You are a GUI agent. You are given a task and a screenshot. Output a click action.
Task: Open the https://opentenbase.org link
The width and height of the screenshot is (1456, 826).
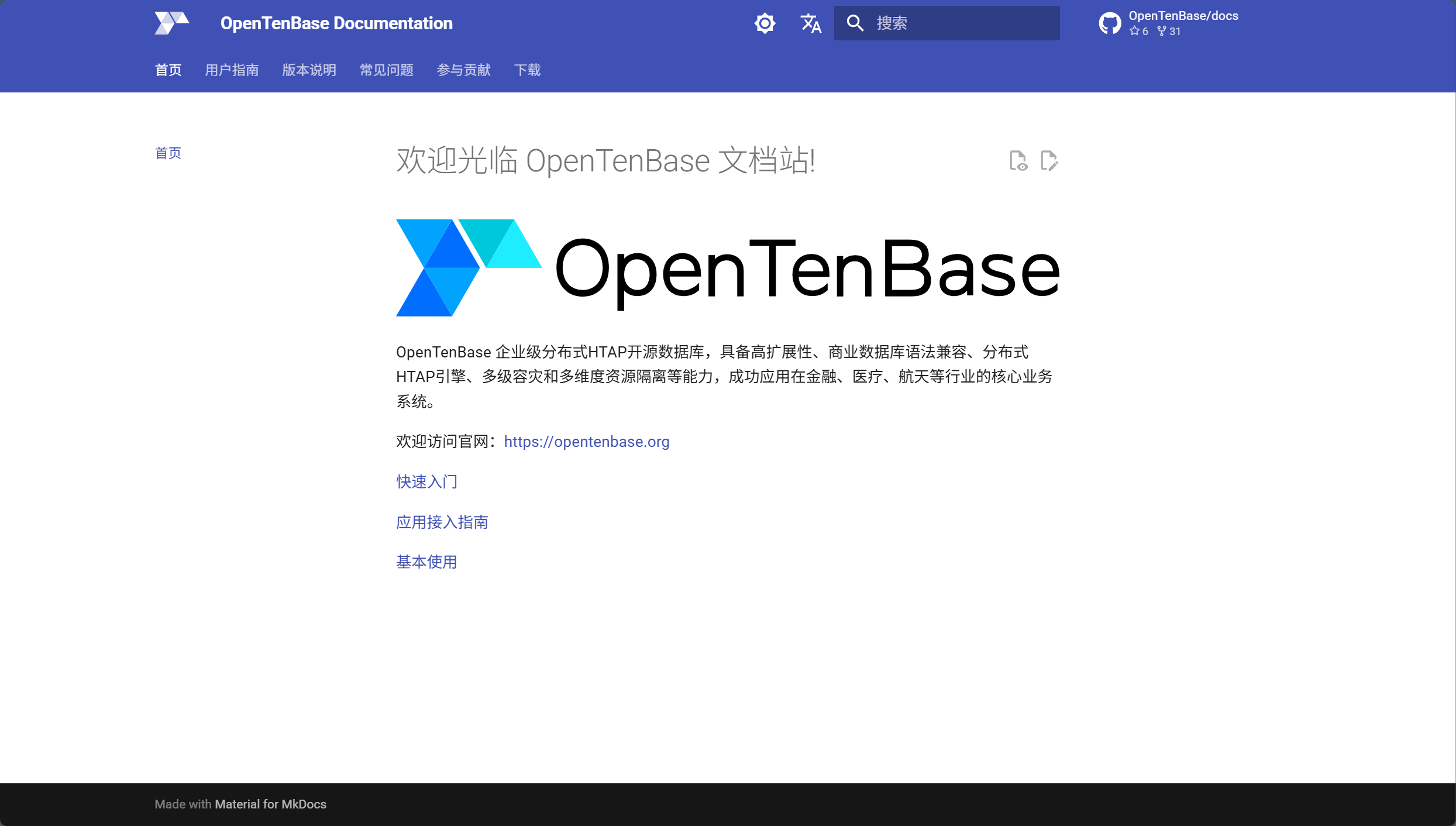point(587,442)
